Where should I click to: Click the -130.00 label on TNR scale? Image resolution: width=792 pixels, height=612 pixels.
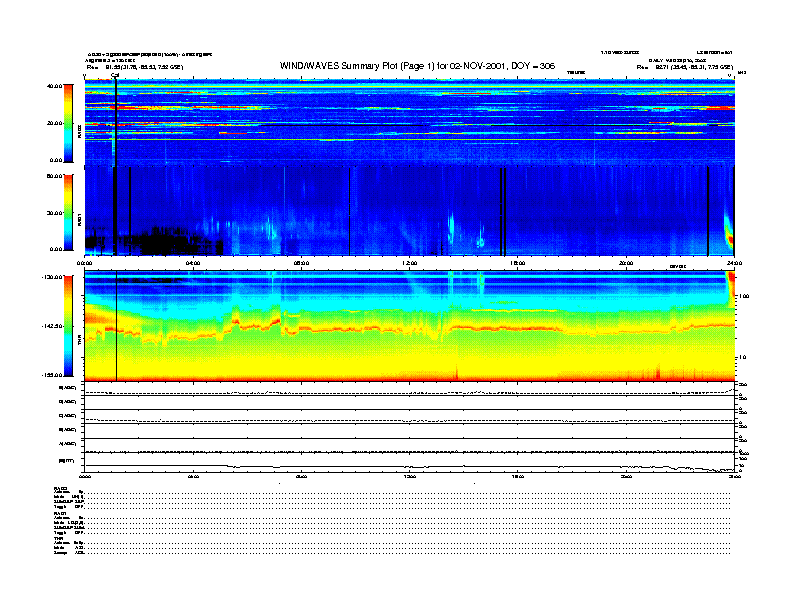tap(53, 277)
